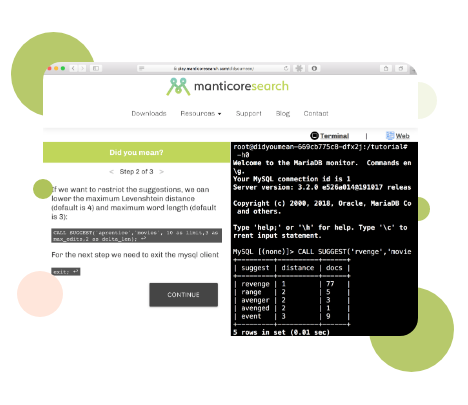The image size is (468, 405).
Task: Open the share icon in browser toolbar
Action: point(386,68)
